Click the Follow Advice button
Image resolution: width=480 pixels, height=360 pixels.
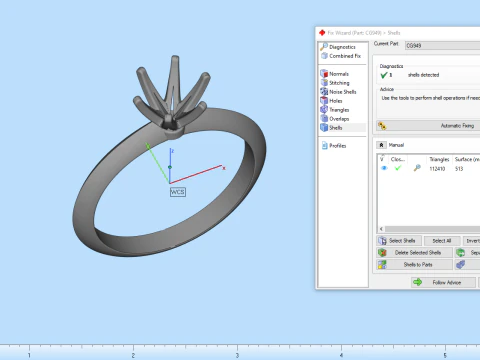pyautogui.click(x=443, y=282)
